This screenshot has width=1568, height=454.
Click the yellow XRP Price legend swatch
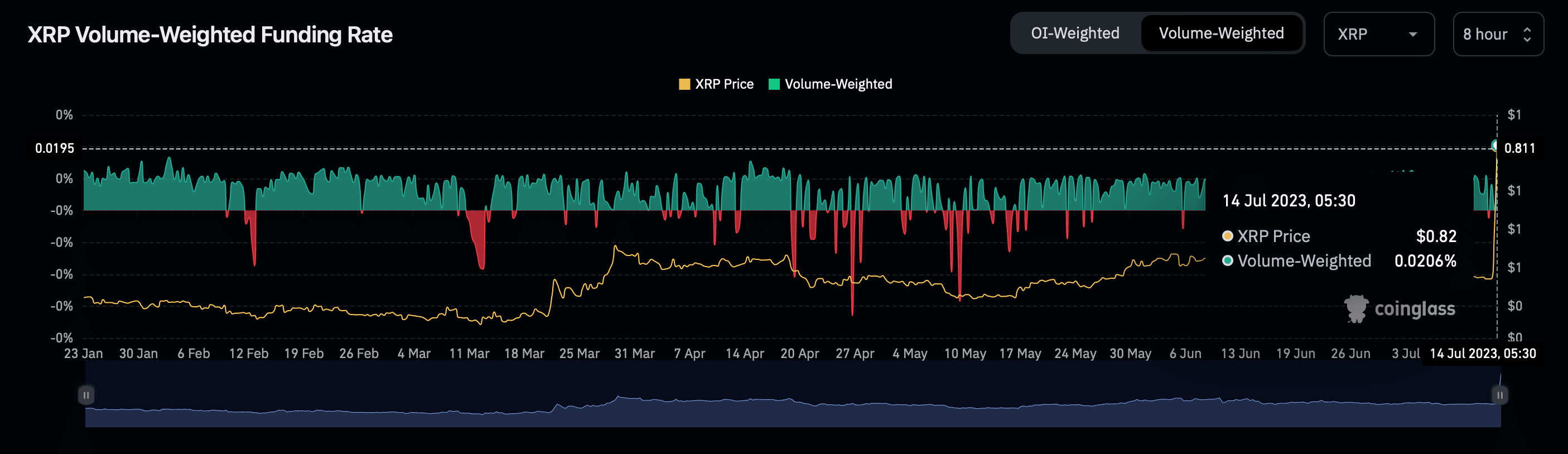coord(685,85)
